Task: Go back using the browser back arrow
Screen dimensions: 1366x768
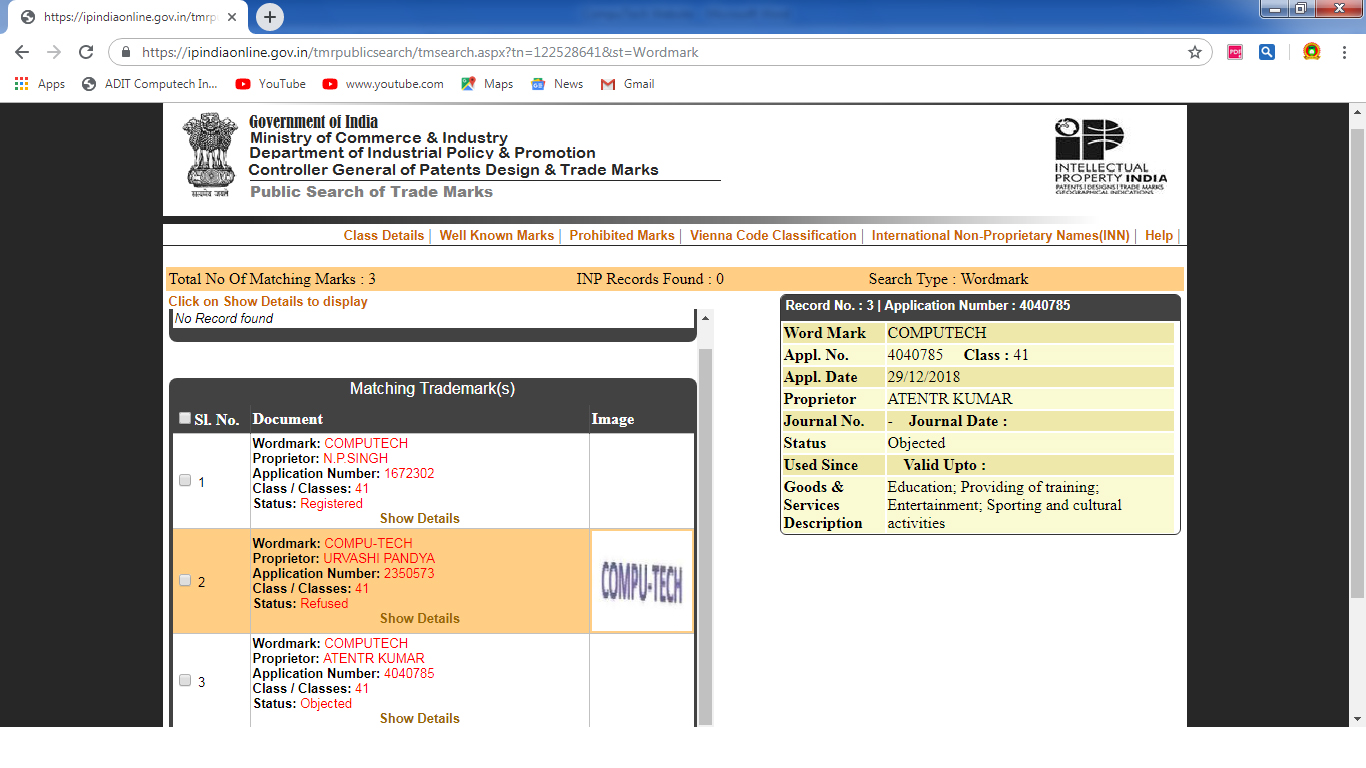Action: pos(22,52)
